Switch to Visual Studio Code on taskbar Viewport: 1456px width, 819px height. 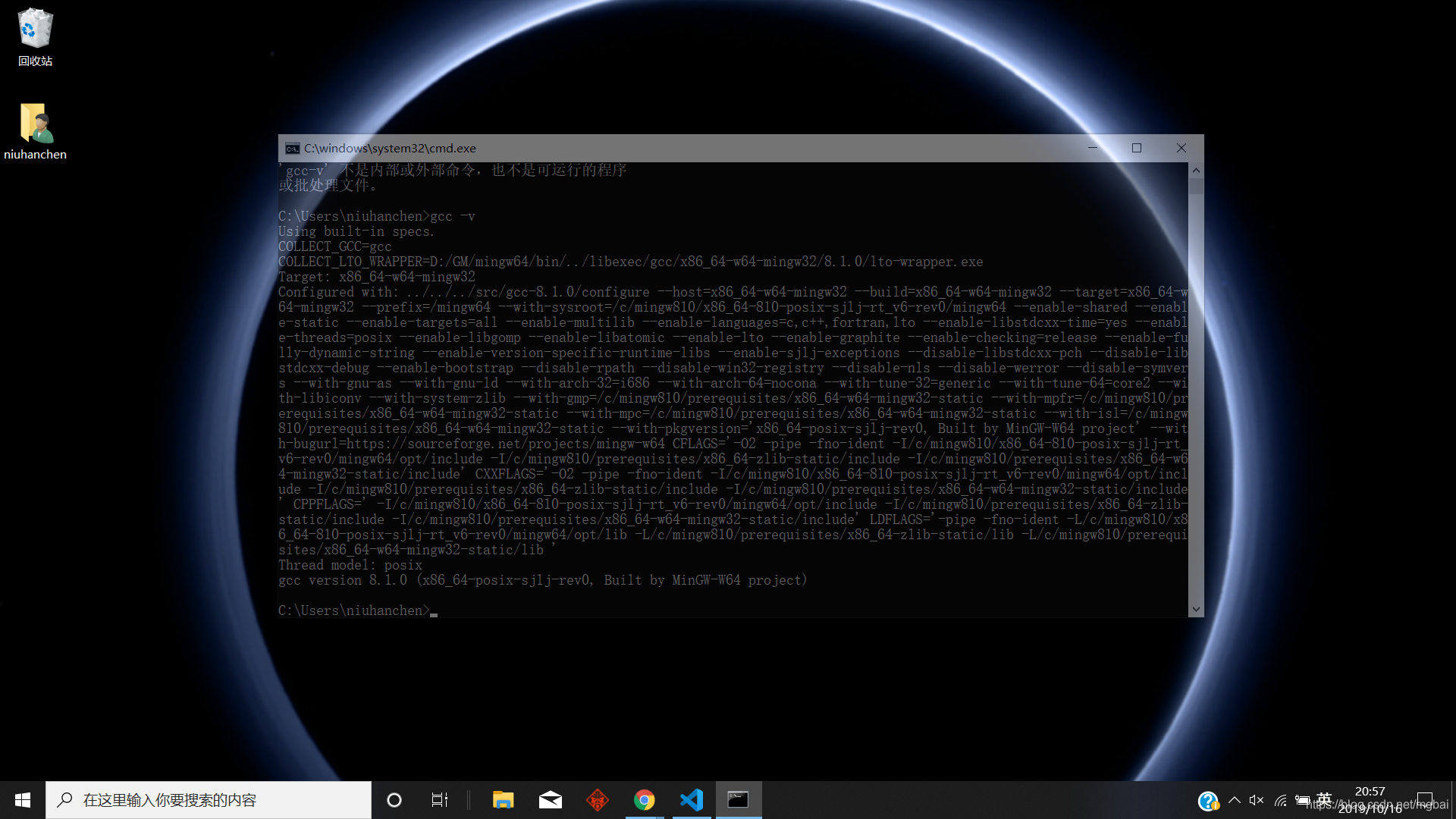pyautogui.click(x=692, y=800)
